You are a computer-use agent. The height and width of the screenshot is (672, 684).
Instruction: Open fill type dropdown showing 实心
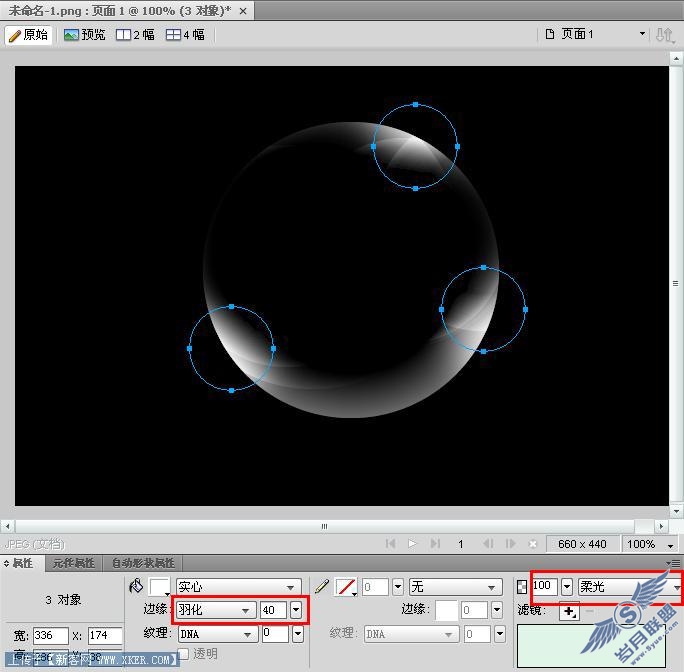click(x=239, y=587)
